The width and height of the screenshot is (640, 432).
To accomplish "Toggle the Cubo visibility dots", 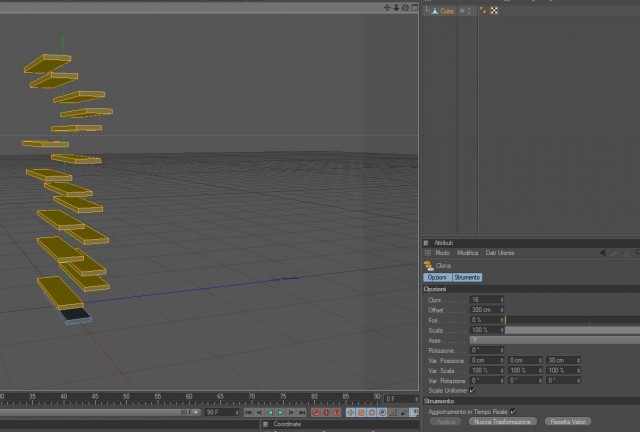I will click(469, 11).
